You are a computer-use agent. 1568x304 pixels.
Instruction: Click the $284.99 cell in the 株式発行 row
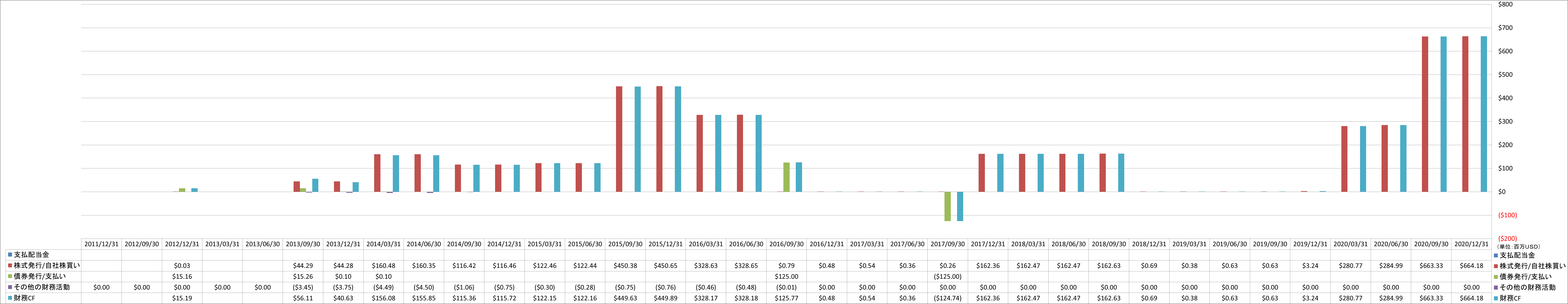click(1391, 266)
